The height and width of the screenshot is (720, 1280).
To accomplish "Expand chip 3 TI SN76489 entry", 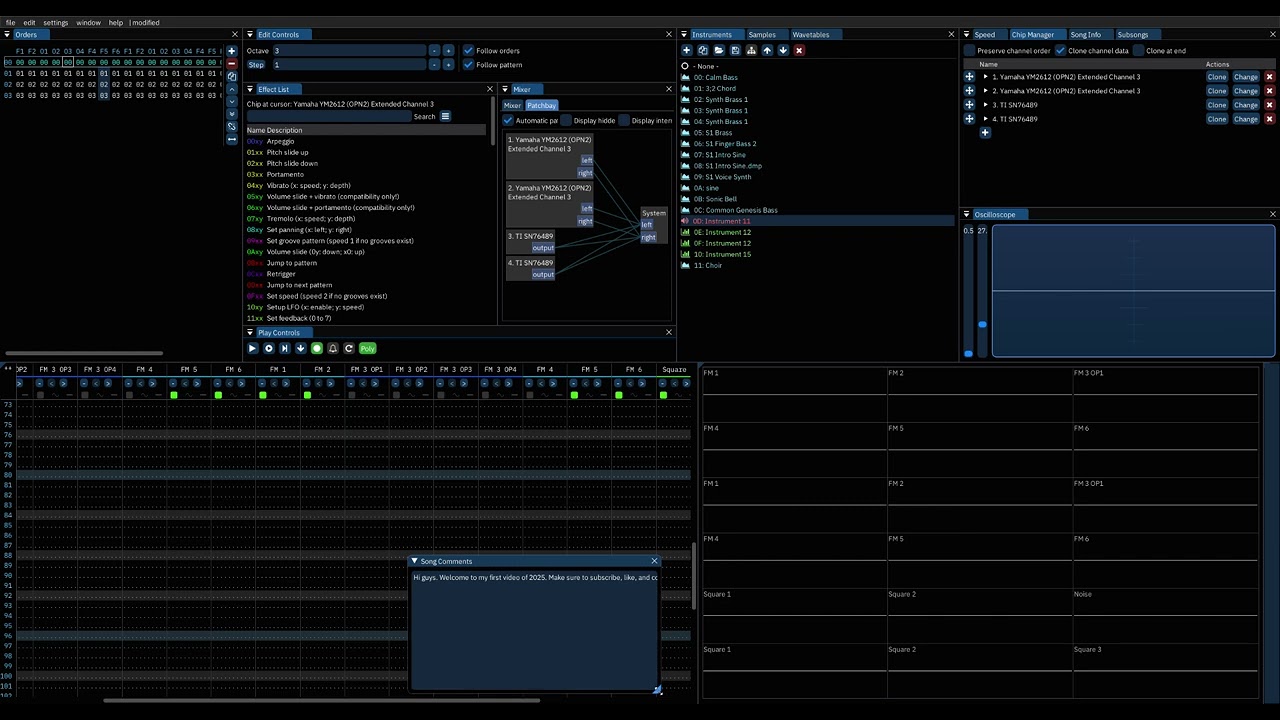I will (x=985, y=105).
